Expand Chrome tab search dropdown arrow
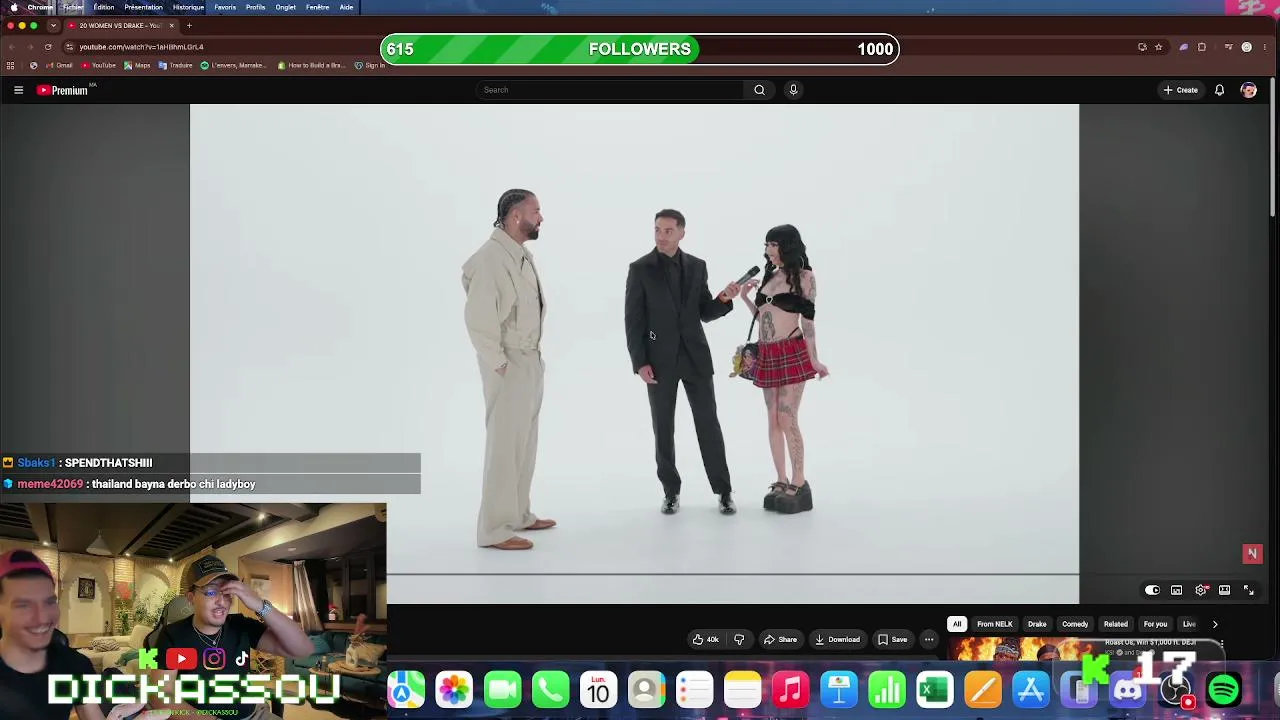Image resolution: width=1280 pixels, height=720 pixels. (53, 25)
